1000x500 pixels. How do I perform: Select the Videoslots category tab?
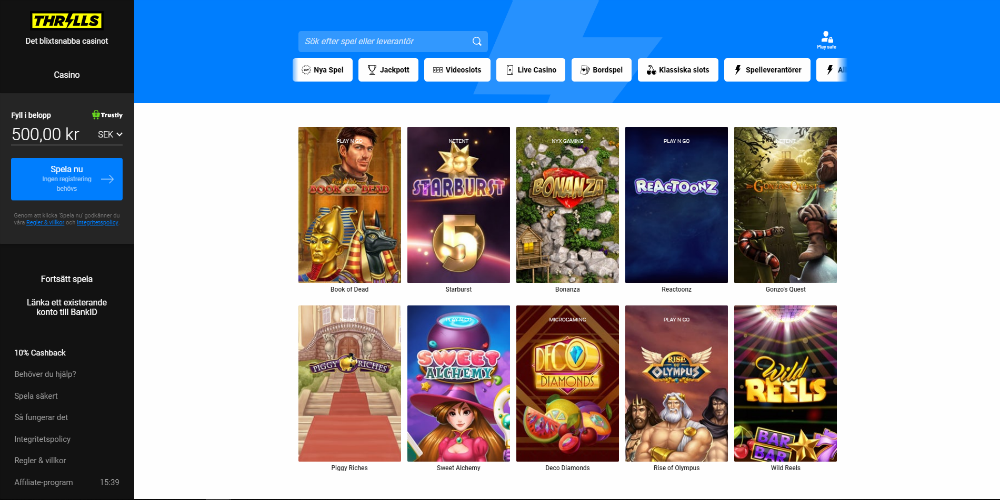click(x=457, y=70)
